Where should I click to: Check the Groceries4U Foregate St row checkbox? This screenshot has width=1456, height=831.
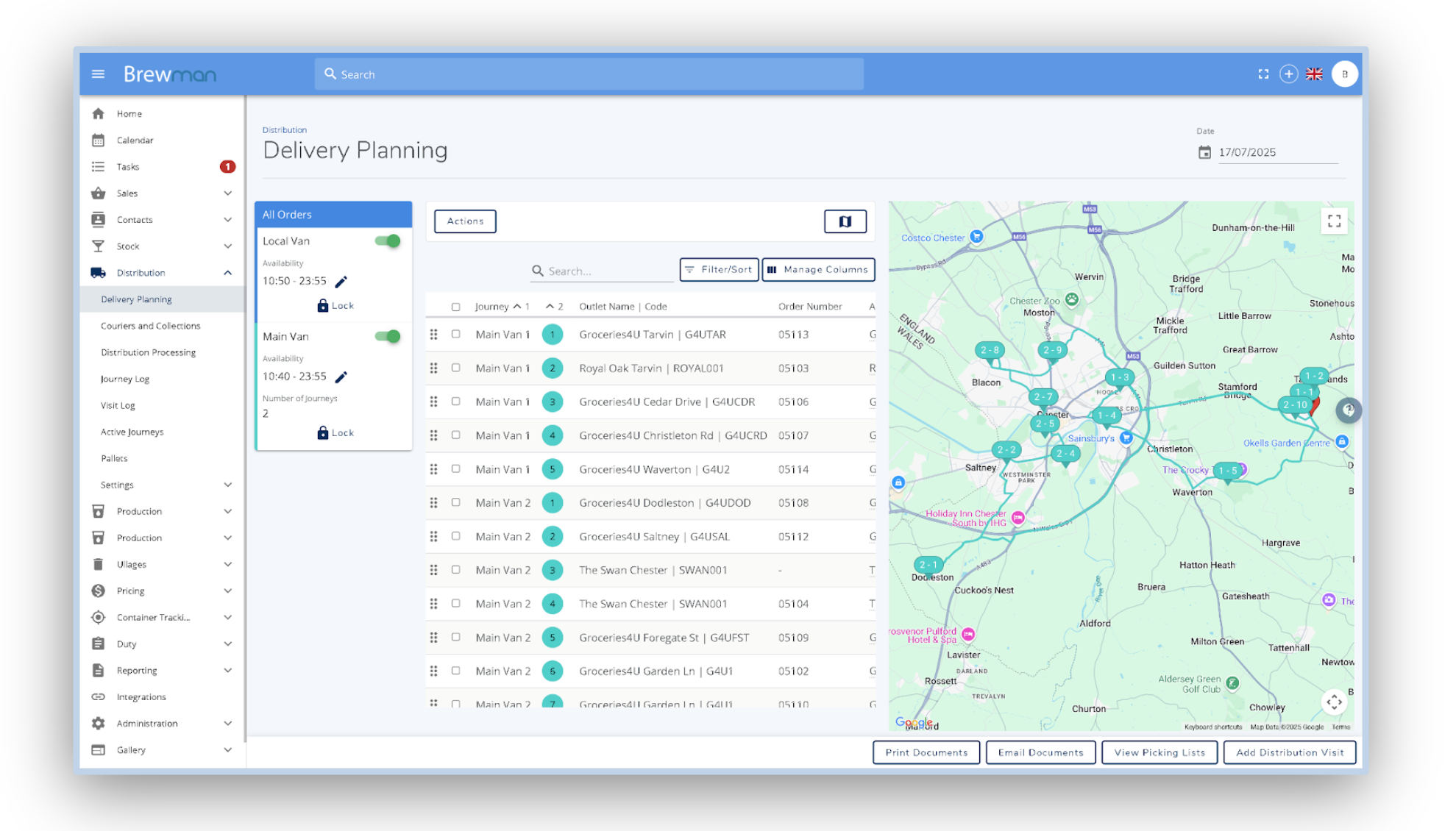click(455, 638)
